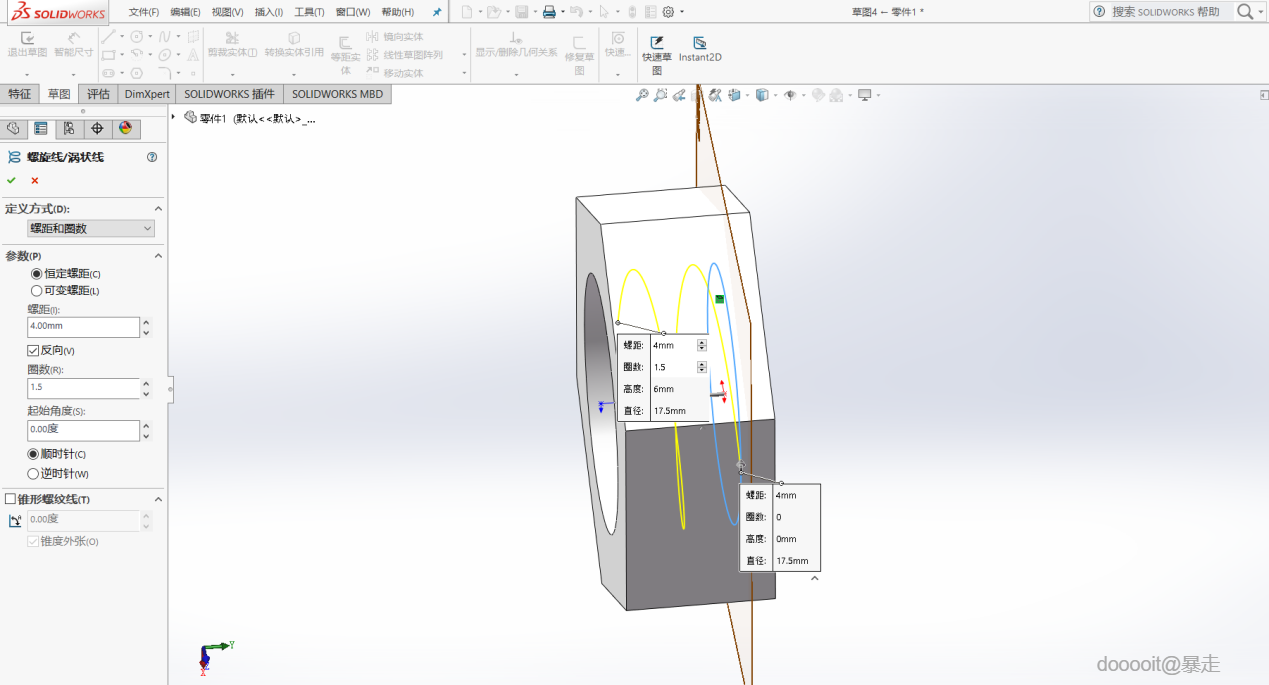Click the Print icon in toolbar
The image size is (1269, 685).
(549, 12)
